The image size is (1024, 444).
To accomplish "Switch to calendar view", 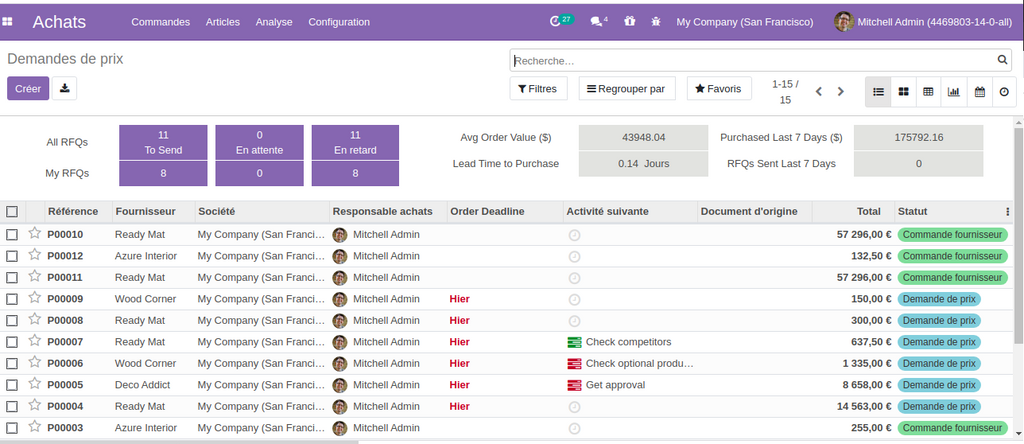I will [x=980, y=91].
